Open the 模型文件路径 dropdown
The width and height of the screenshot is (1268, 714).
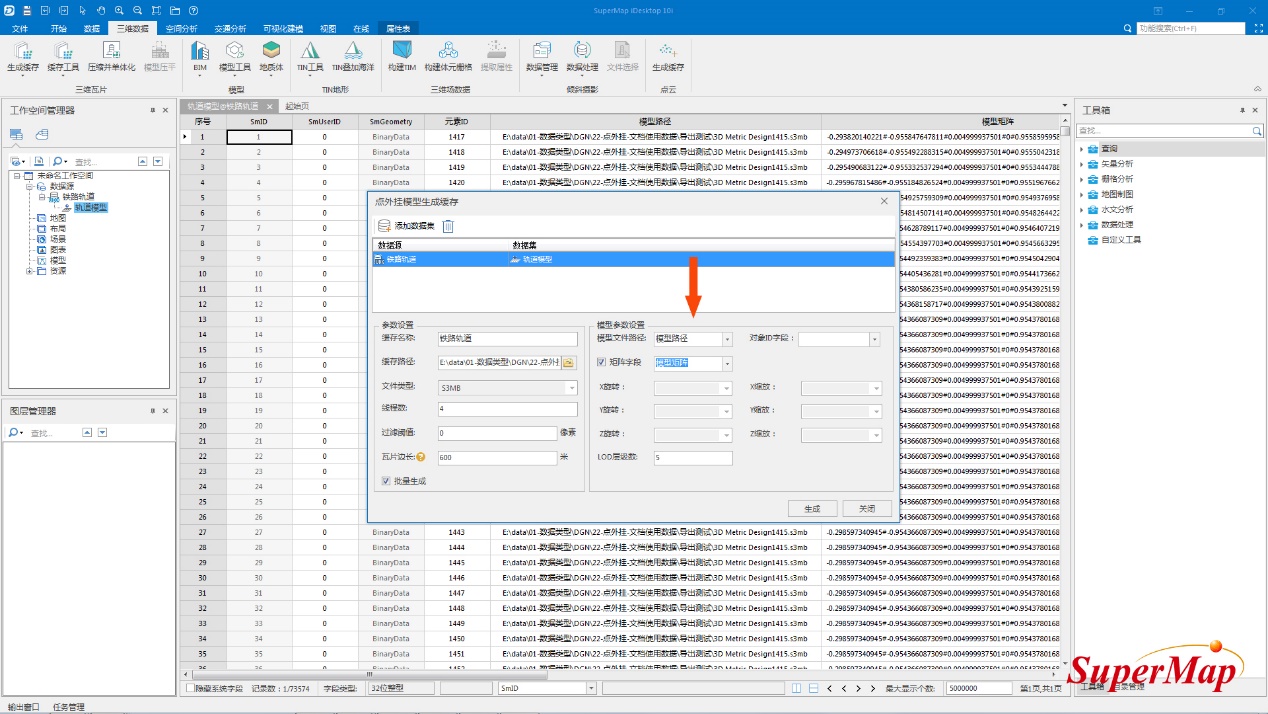(x=727, y=340)
